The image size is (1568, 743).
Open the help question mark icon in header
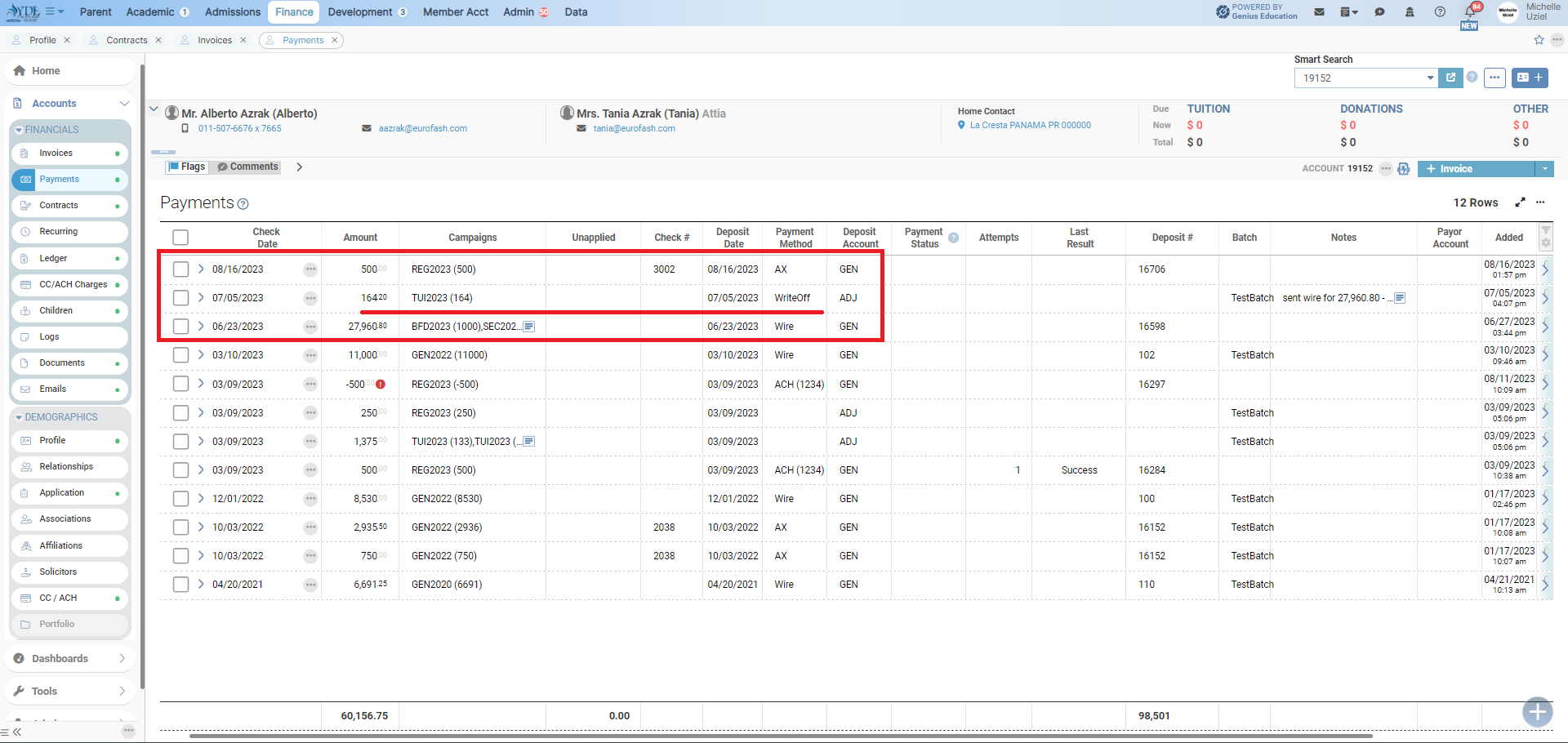[1440, 12]
